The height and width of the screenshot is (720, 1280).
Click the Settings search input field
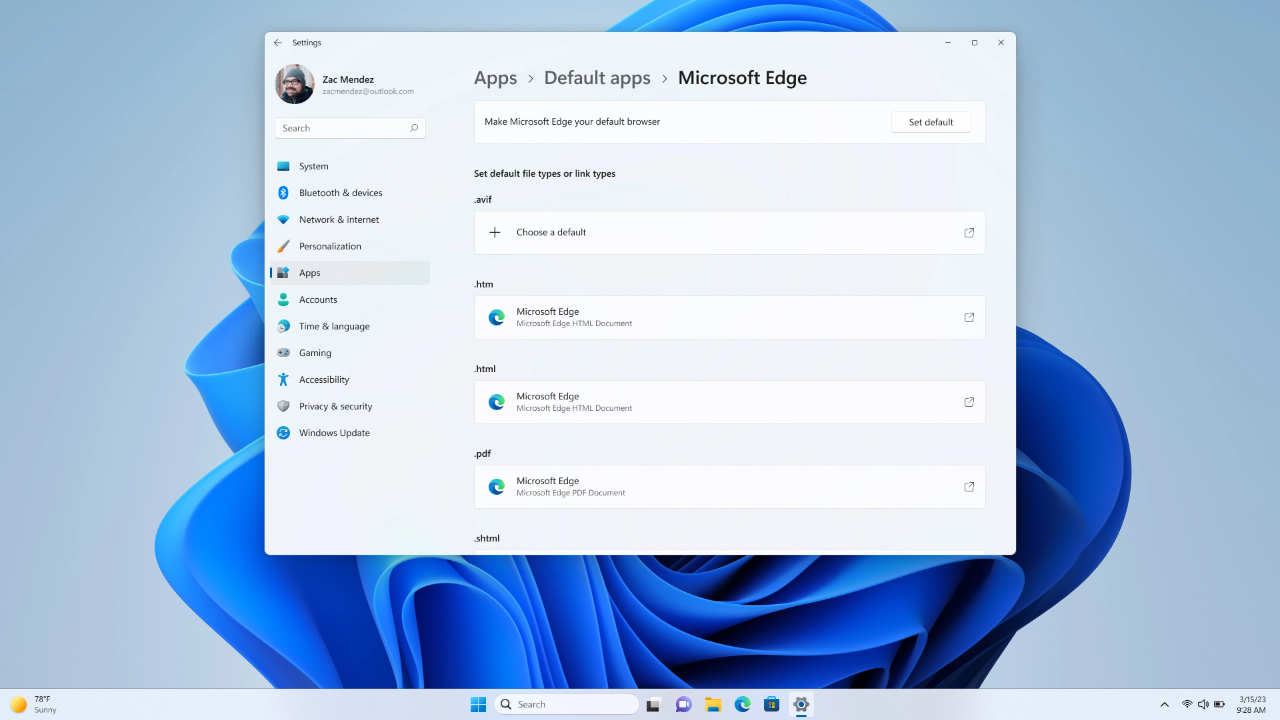point(350,128)
